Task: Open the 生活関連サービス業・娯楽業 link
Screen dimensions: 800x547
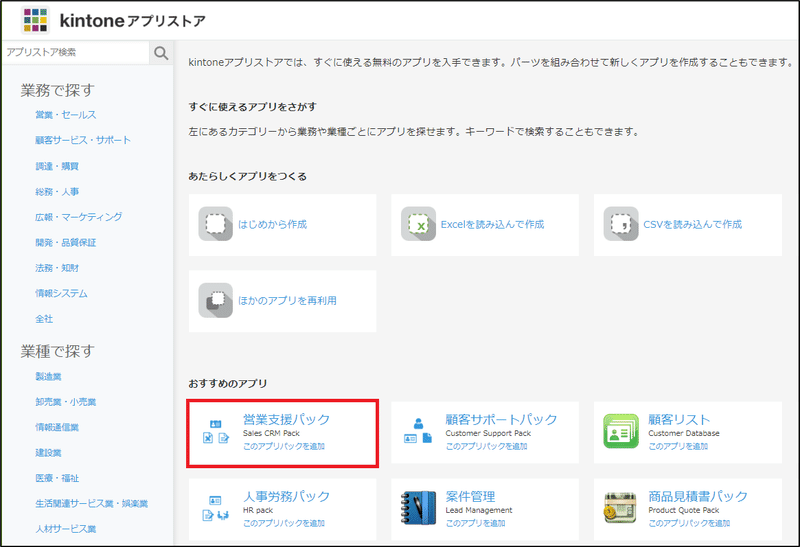Action: (91, 504)
